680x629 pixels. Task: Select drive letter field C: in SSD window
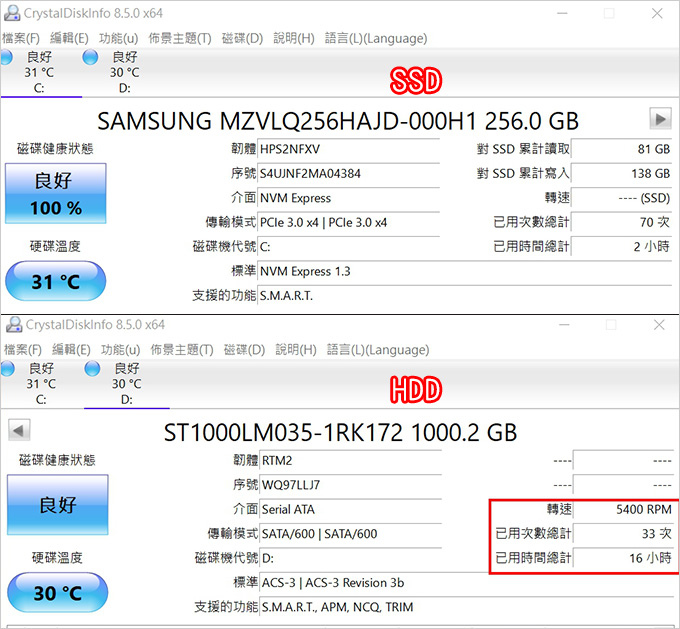point(349,247)
